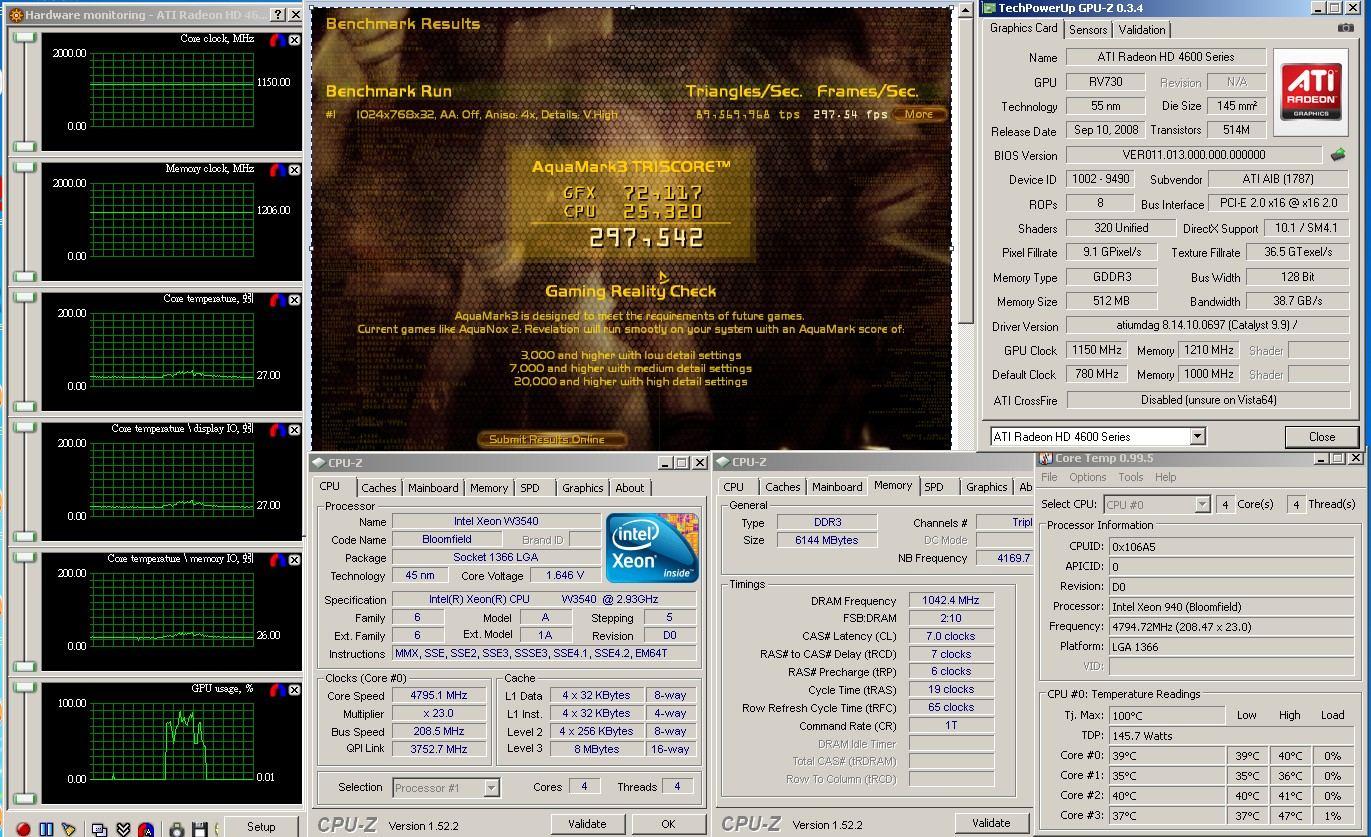Viewport: 1371px width, 837px height.
Task: Open the Processor #1 selection dropdown in CPU-Z
Action: click(491, 788)
